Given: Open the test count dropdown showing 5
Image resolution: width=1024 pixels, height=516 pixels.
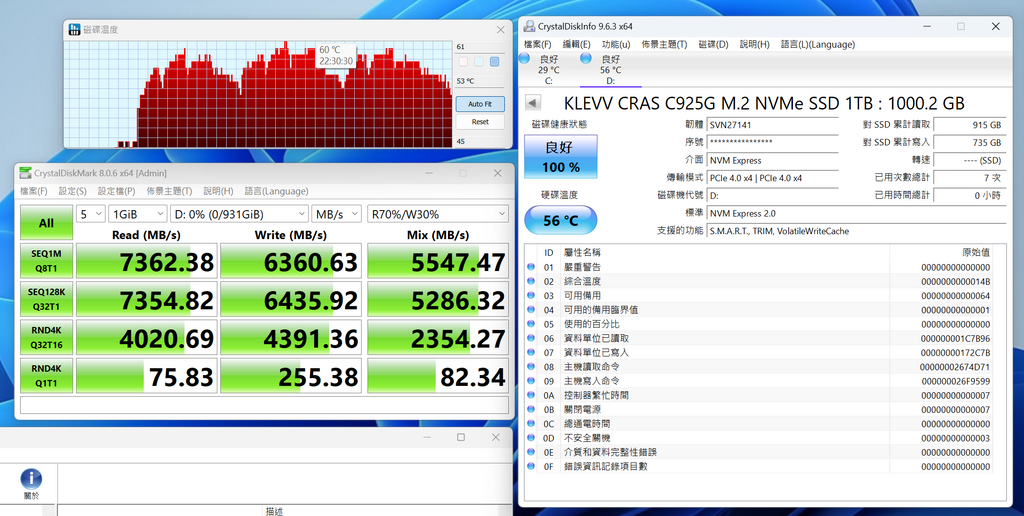Looking at the screenshot, I should [91, 214].
